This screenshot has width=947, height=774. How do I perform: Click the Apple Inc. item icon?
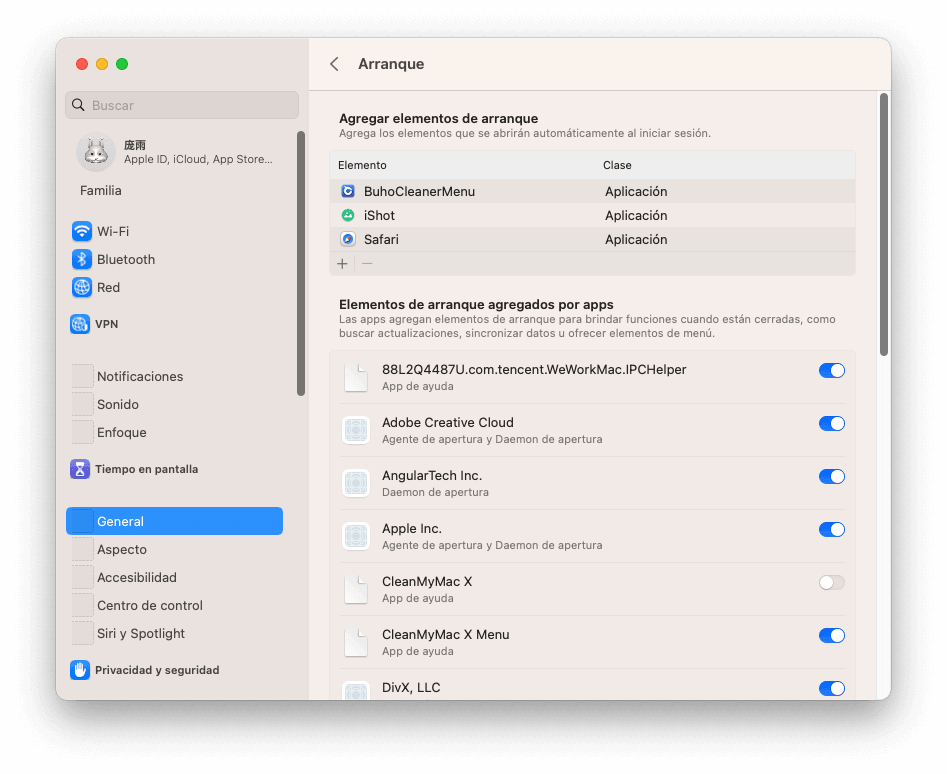pyautogui.click(x=356, y=537)
